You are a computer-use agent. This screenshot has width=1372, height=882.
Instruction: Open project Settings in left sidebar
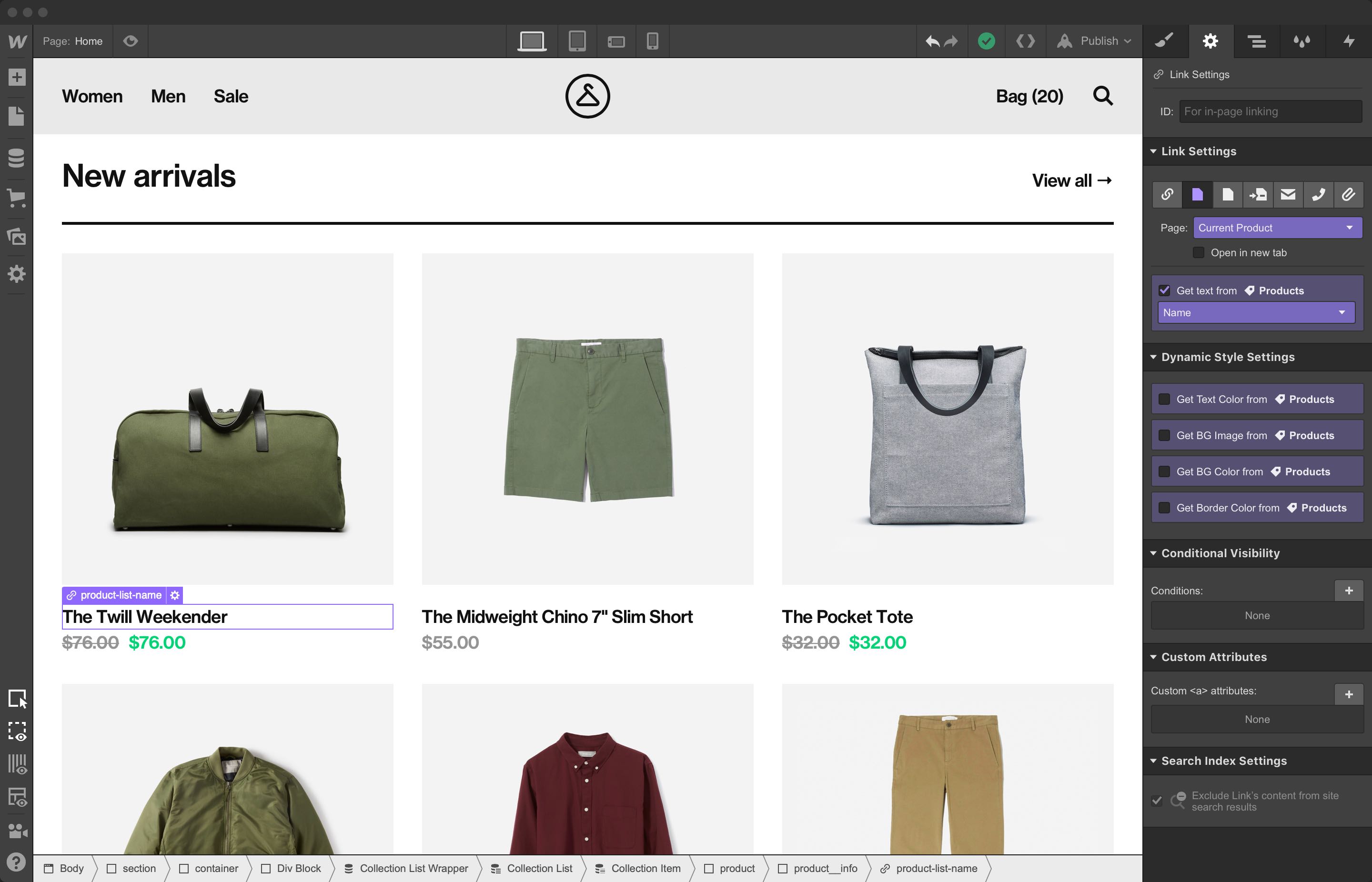pos(17,274)
